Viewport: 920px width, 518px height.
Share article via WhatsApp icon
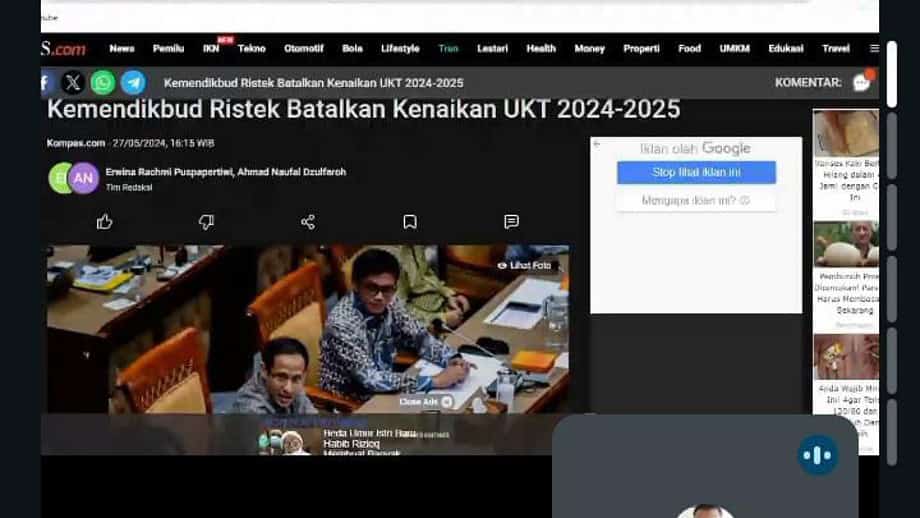(x=103, y=83)
